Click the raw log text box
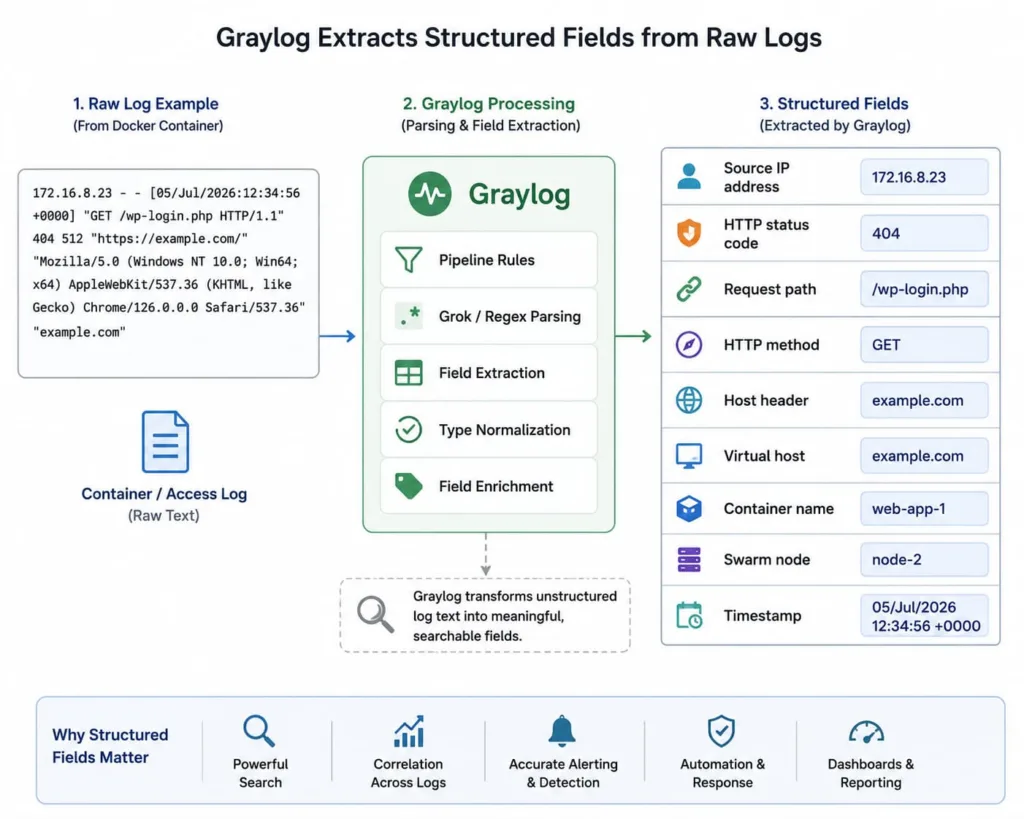Image resolution: width=1024 pixels, height=819 pixels. pyautogui.click(x=168, y=273)
